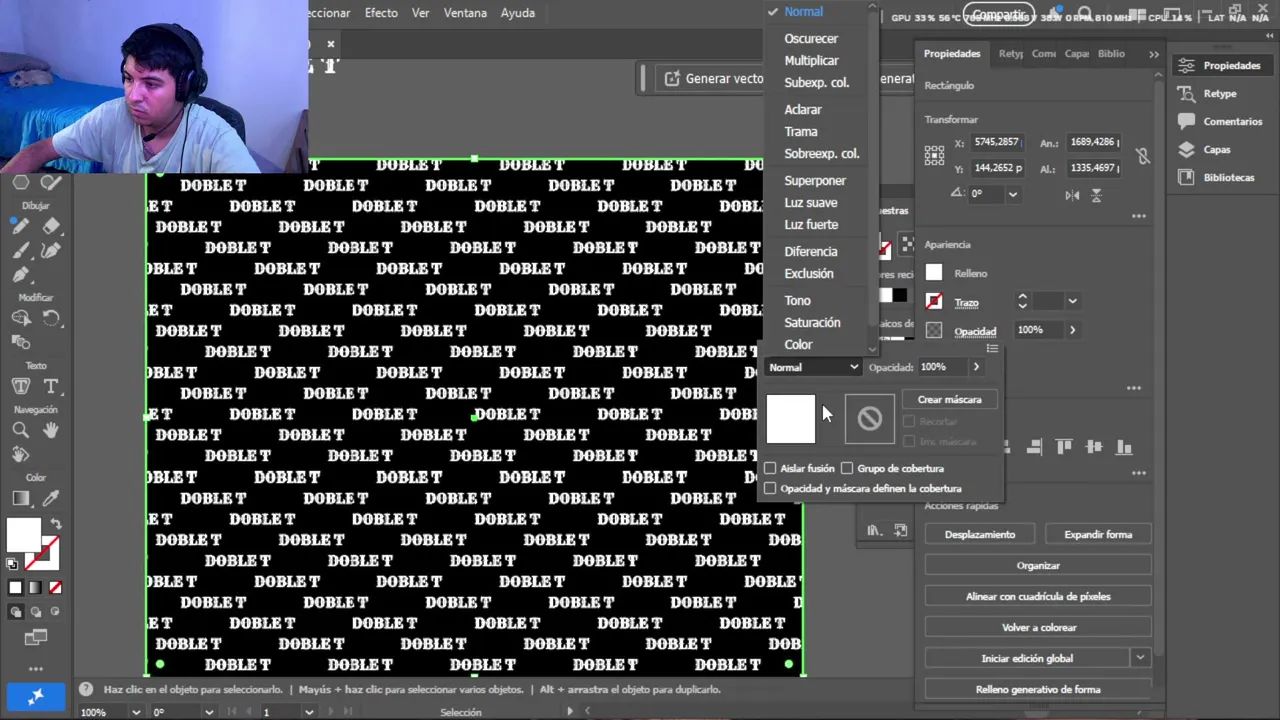The image size is (1280, 720).
Task: Select the Rotate View tool
Action: (20, 454)
